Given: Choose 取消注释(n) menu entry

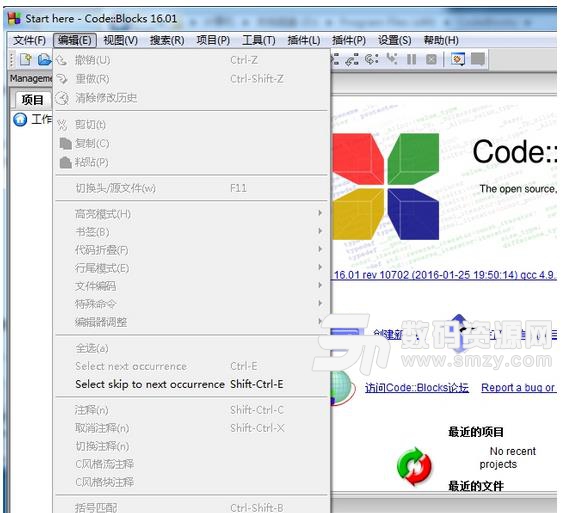Looking at the screenshot, I should coord(192,428).
